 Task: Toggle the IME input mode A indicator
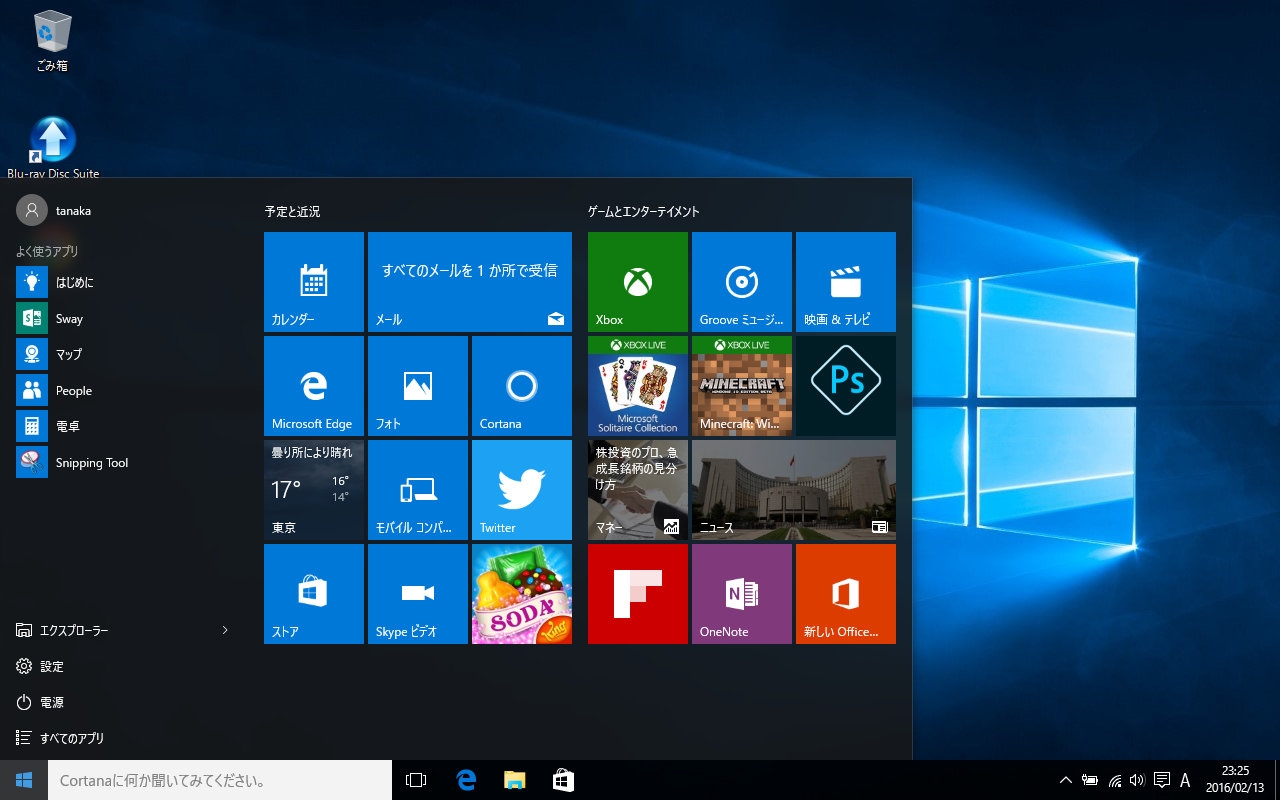pos(1186,780)
